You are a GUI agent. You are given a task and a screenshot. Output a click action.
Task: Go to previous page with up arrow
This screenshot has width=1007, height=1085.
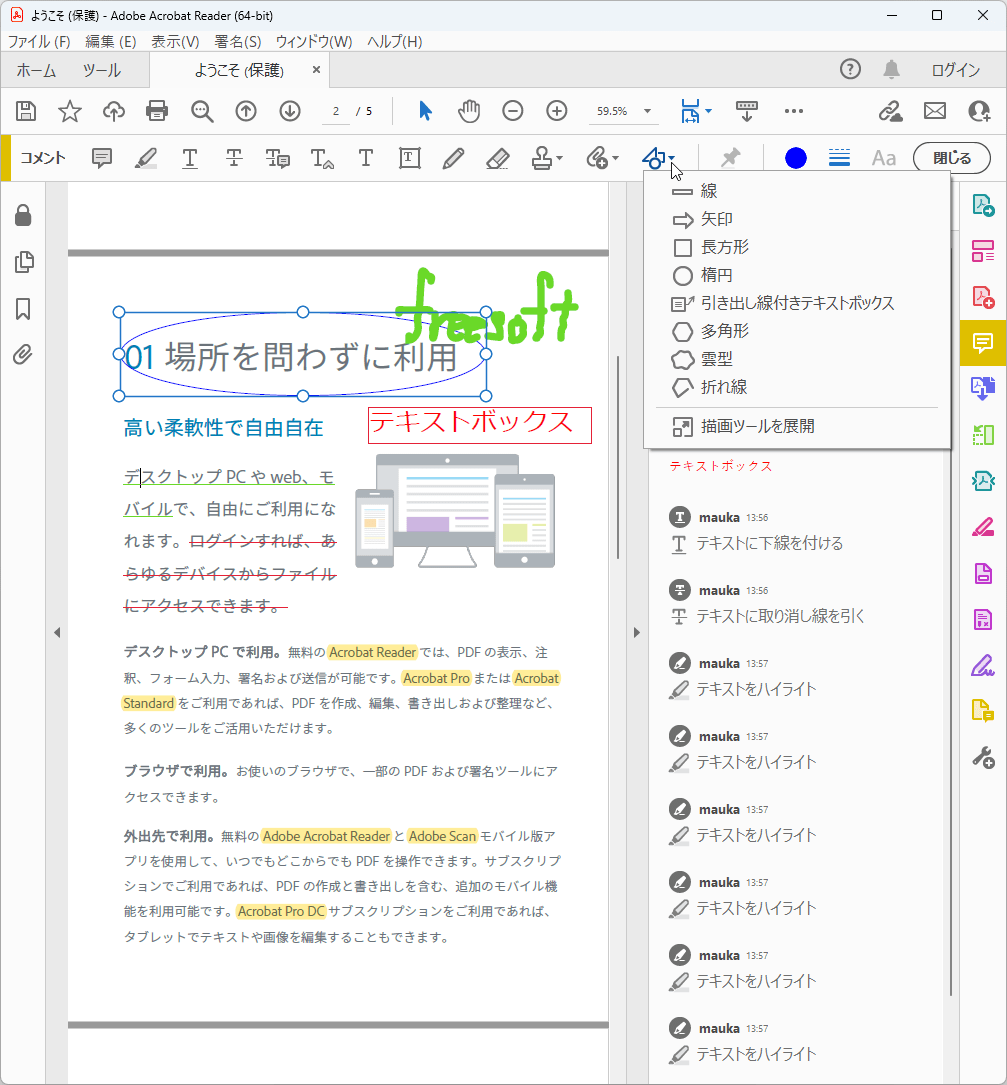246,111
